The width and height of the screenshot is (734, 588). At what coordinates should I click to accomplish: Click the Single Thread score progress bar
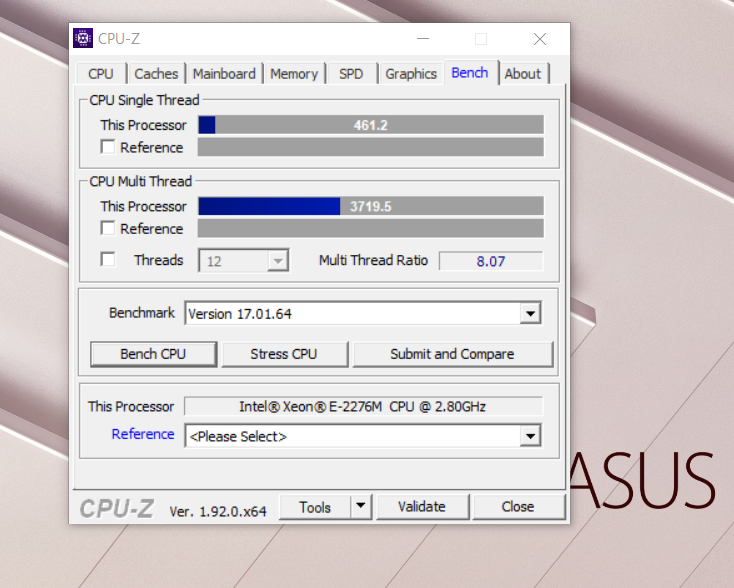pos(370,125)
